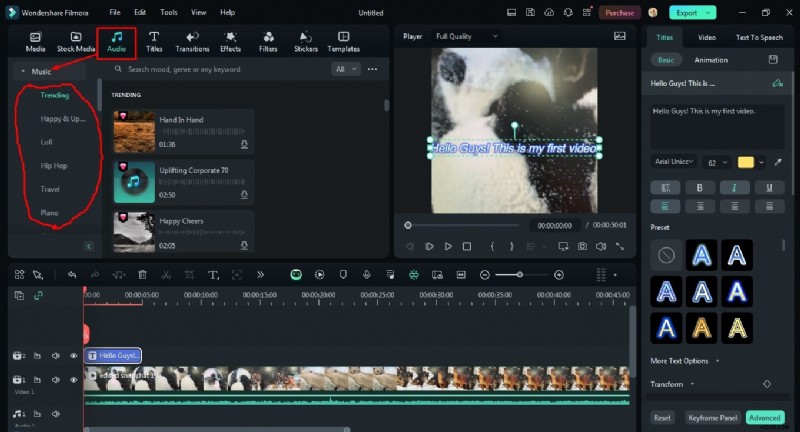Select the split scissors tool
The image size is (800, 432).
(165, 274)
